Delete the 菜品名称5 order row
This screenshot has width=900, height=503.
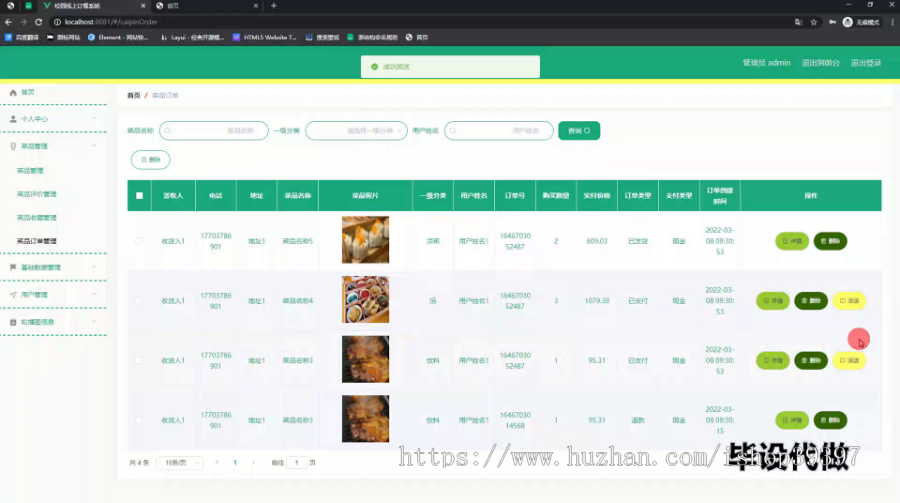point(831,241)
